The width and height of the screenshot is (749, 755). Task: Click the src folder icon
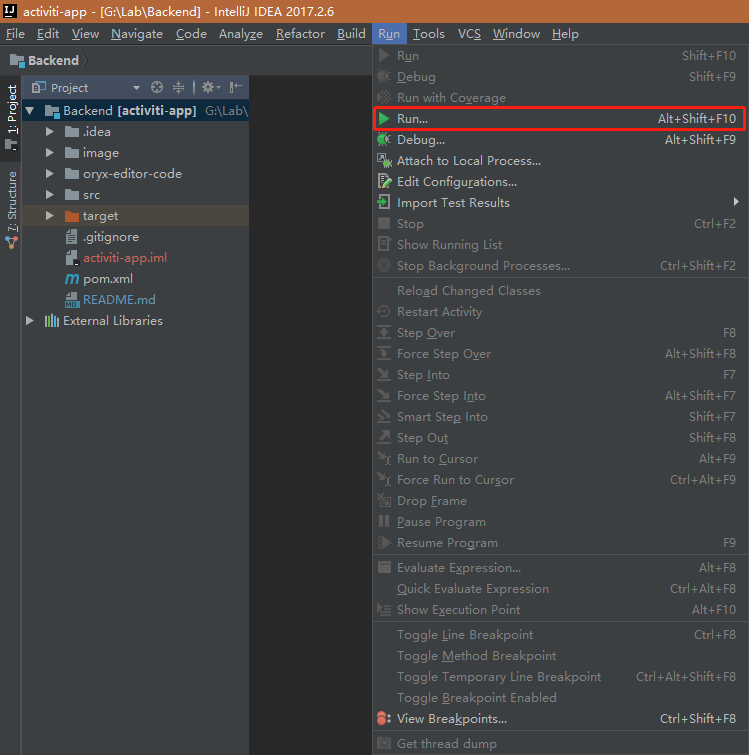pyautogui.click(x=72, y=195)
